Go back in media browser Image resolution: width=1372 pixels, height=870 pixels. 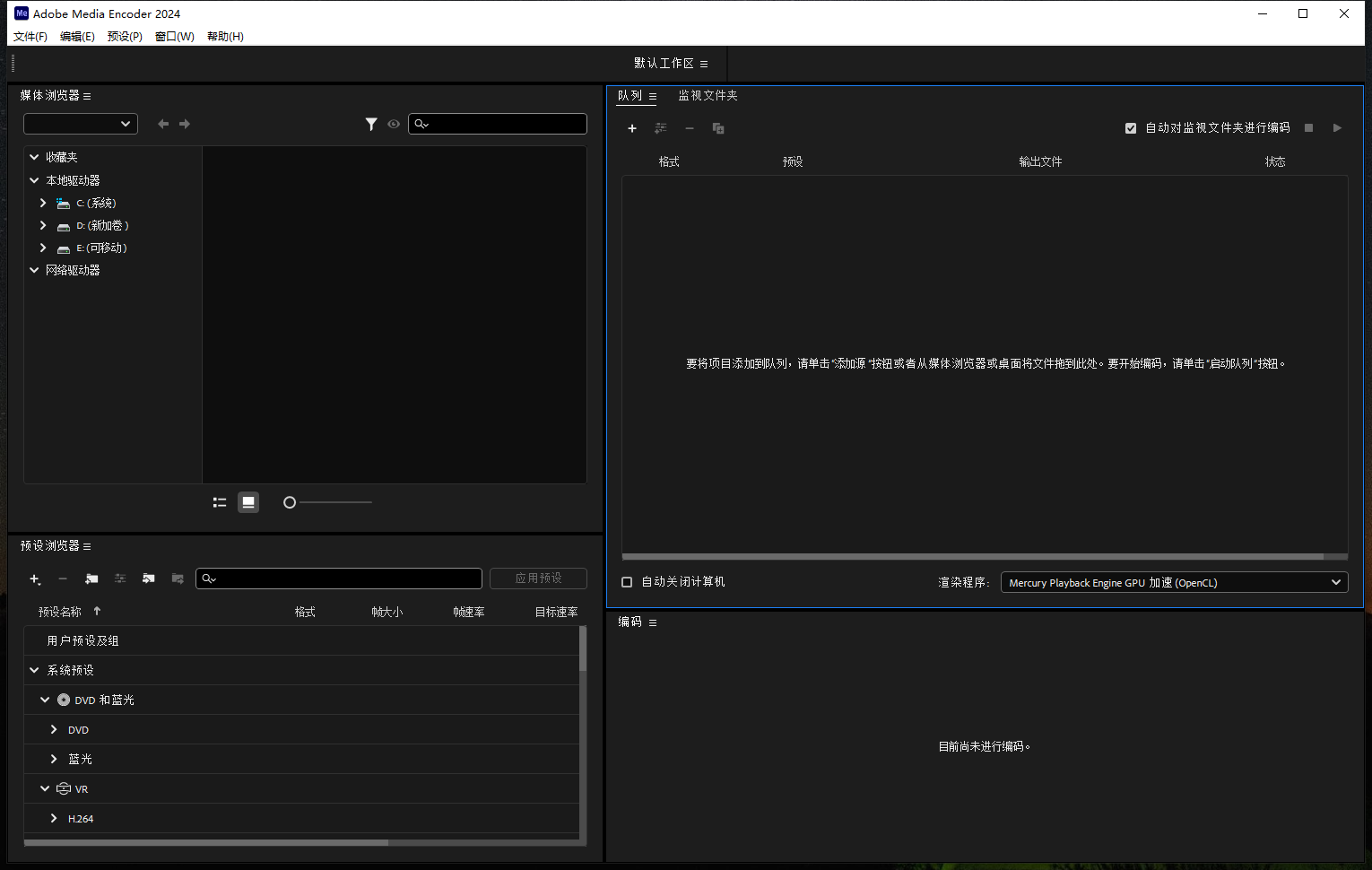click(x=163, y=124)
